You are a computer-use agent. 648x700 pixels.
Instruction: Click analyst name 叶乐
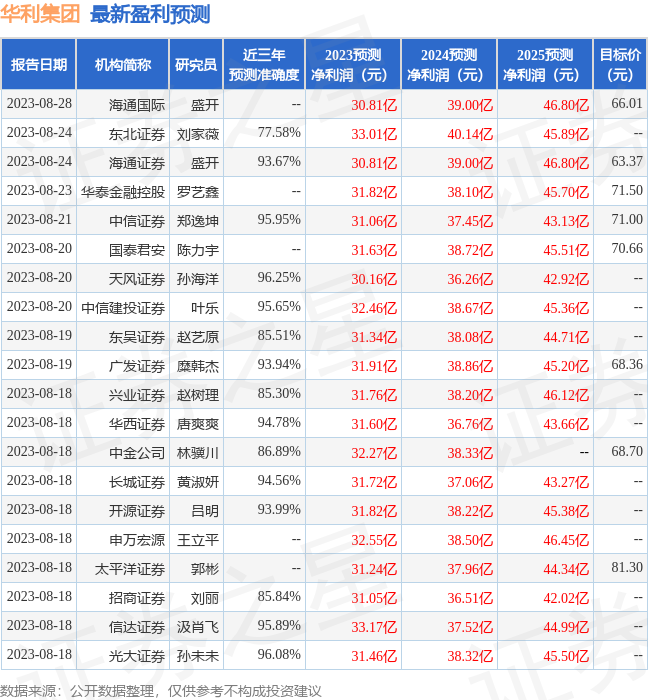205,308
